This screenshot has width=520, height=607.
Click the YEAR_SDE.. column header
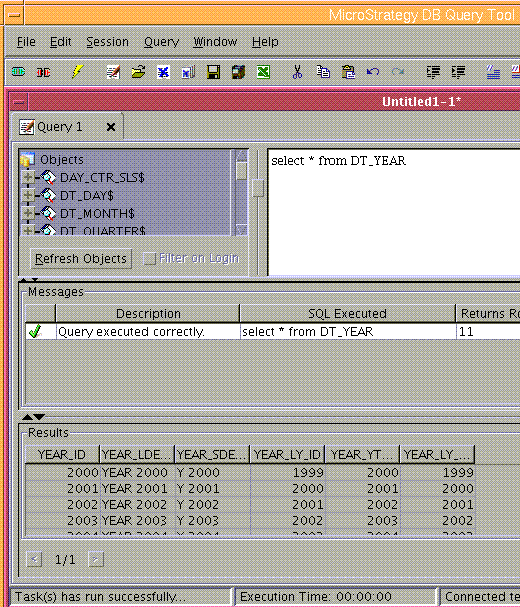click(213, 454)
